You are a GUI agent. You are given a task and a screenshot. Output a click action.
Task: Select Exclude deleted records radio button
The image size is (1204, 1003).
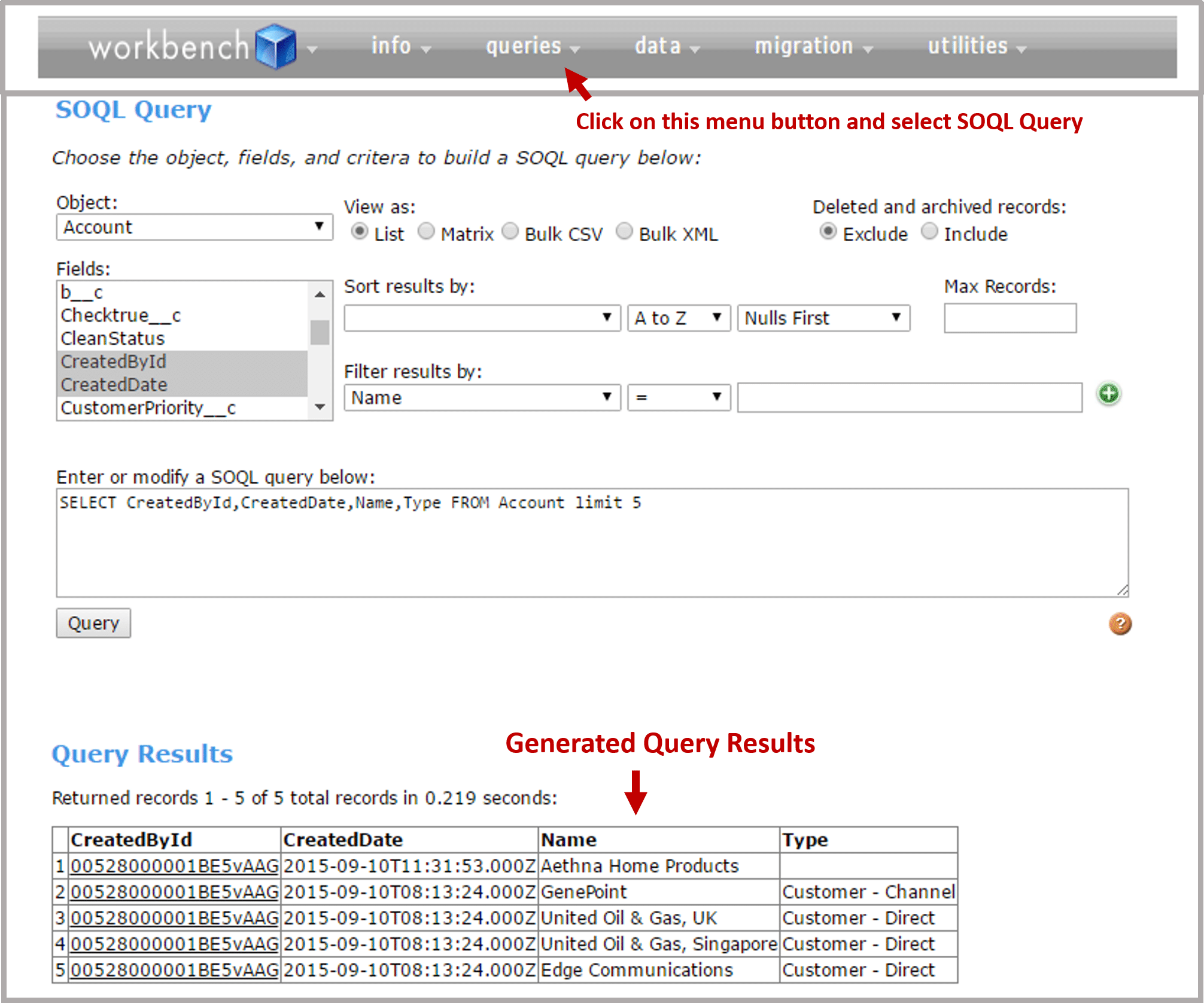(x=828, y=231)
